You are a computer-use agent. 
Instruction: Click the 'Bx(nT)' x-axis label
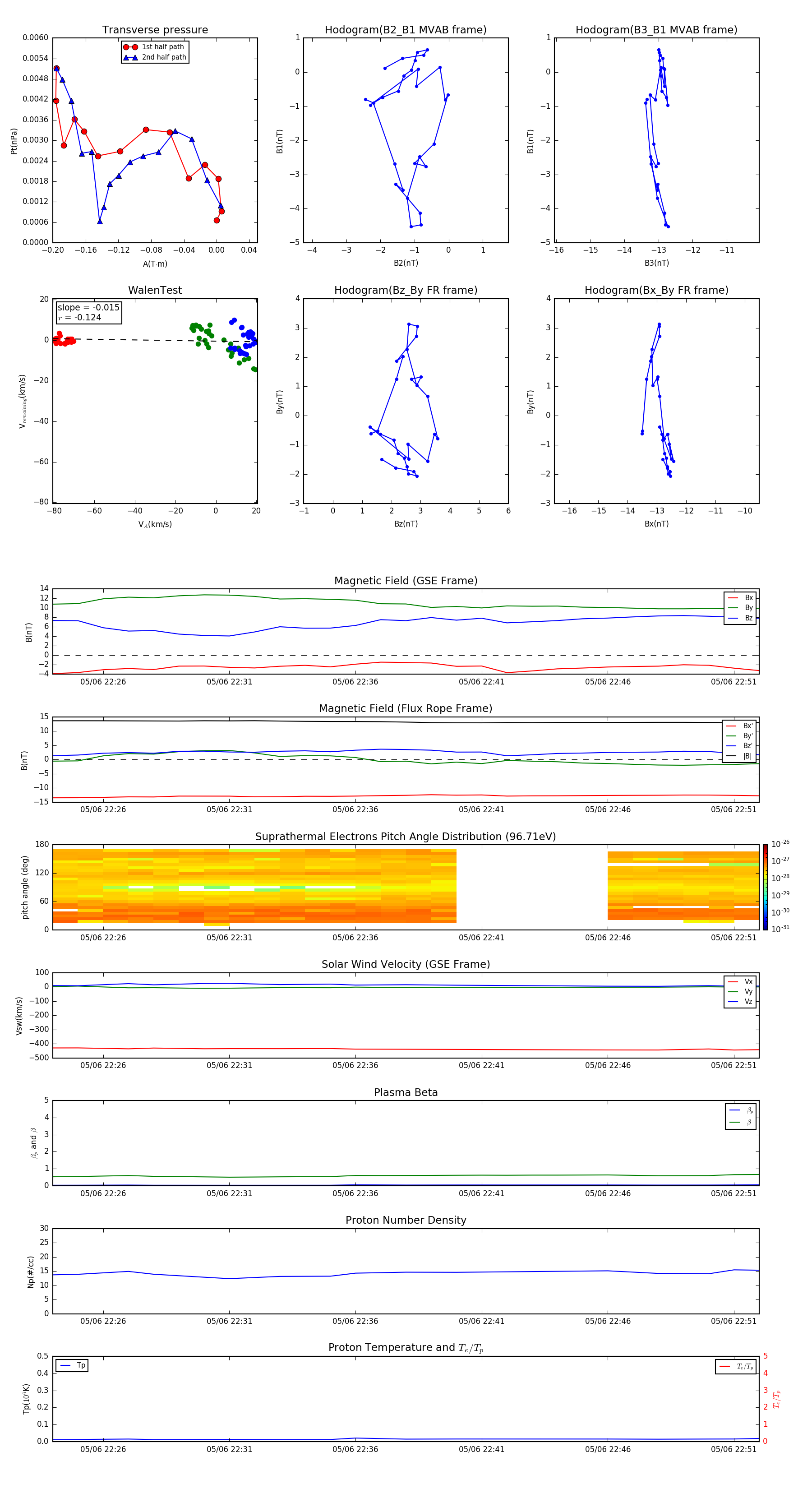point(656,524)
